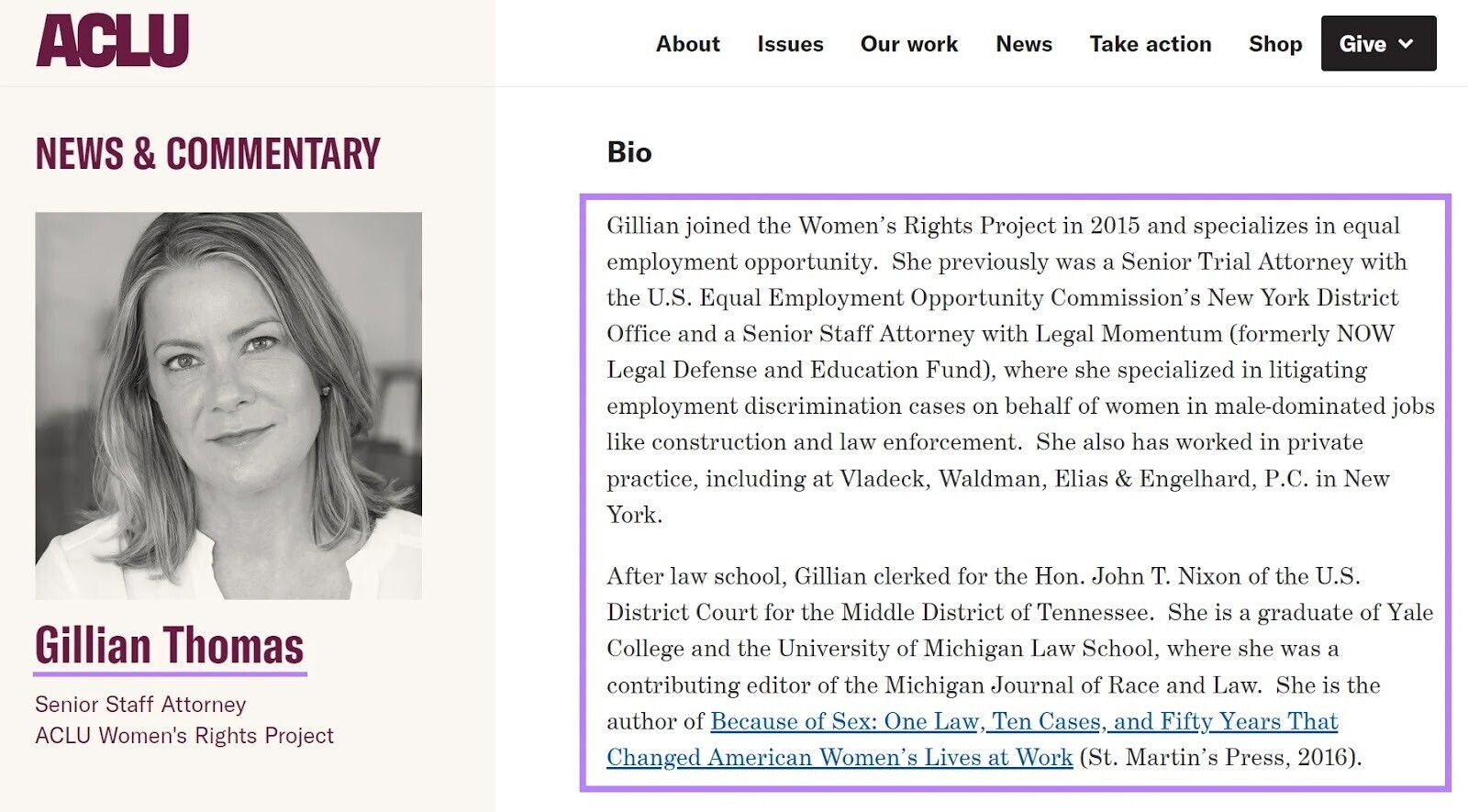Click the Bio heading

point(628,153)
